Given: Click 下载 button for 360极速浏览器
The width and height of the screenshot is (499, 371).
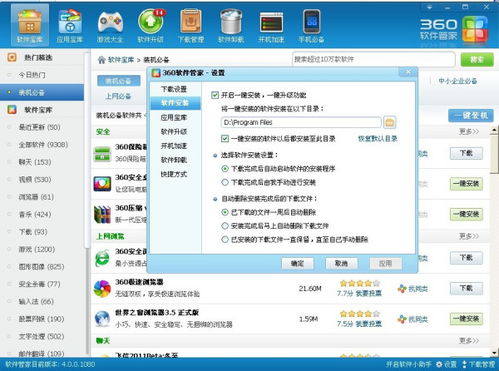Looking at the screenshot, I should click(466, 288).
